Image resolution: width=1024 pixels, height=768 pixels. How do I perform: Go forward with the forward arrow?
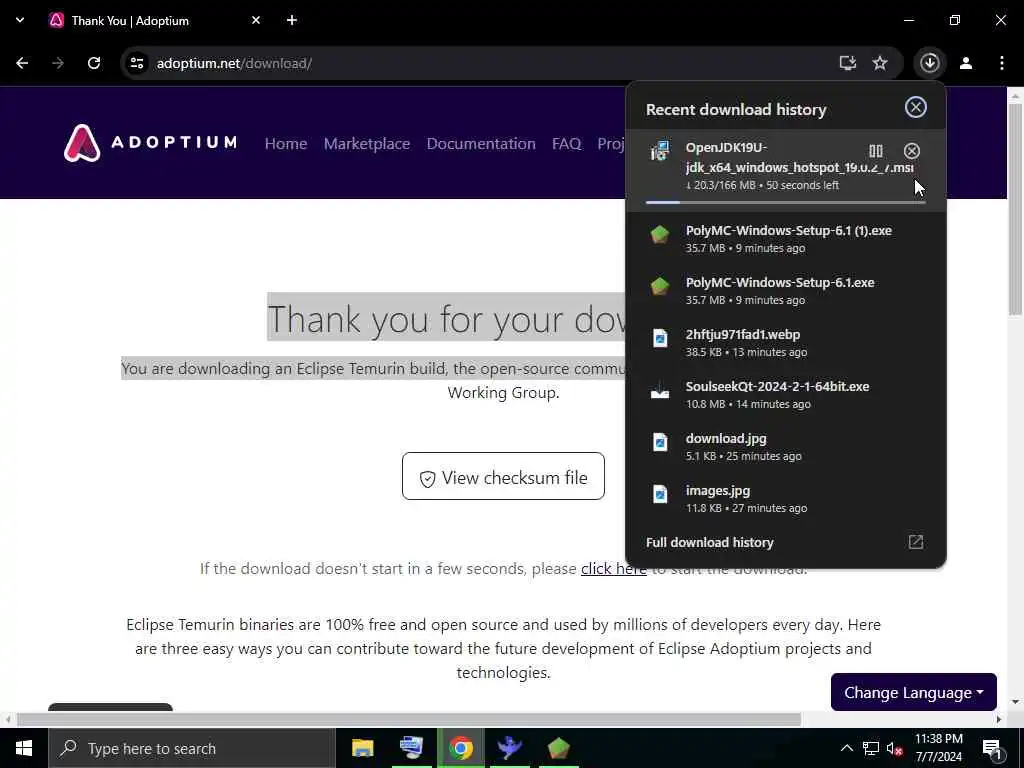point(58,63)
